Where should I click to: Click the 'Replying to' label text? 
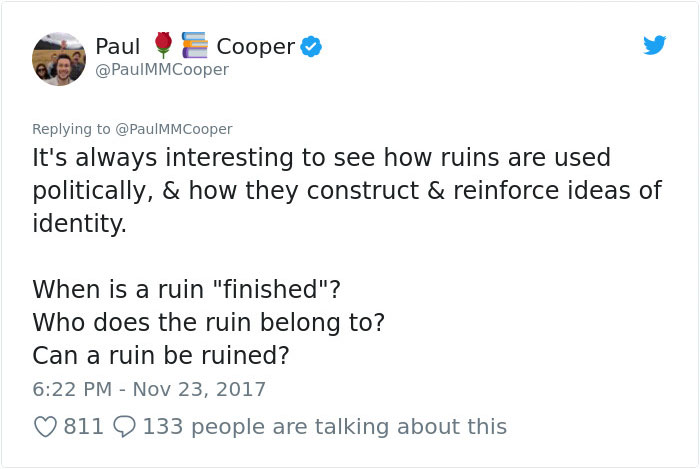[72, 129]
